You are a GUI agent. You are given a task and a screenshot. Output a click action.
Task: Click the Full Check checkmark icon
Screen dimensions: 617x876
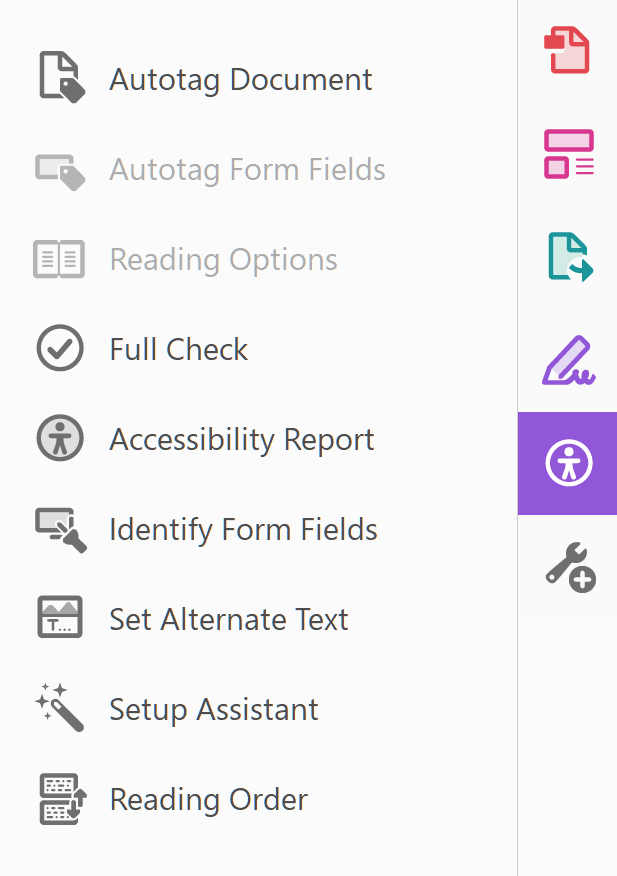click(x=60, y=349)
